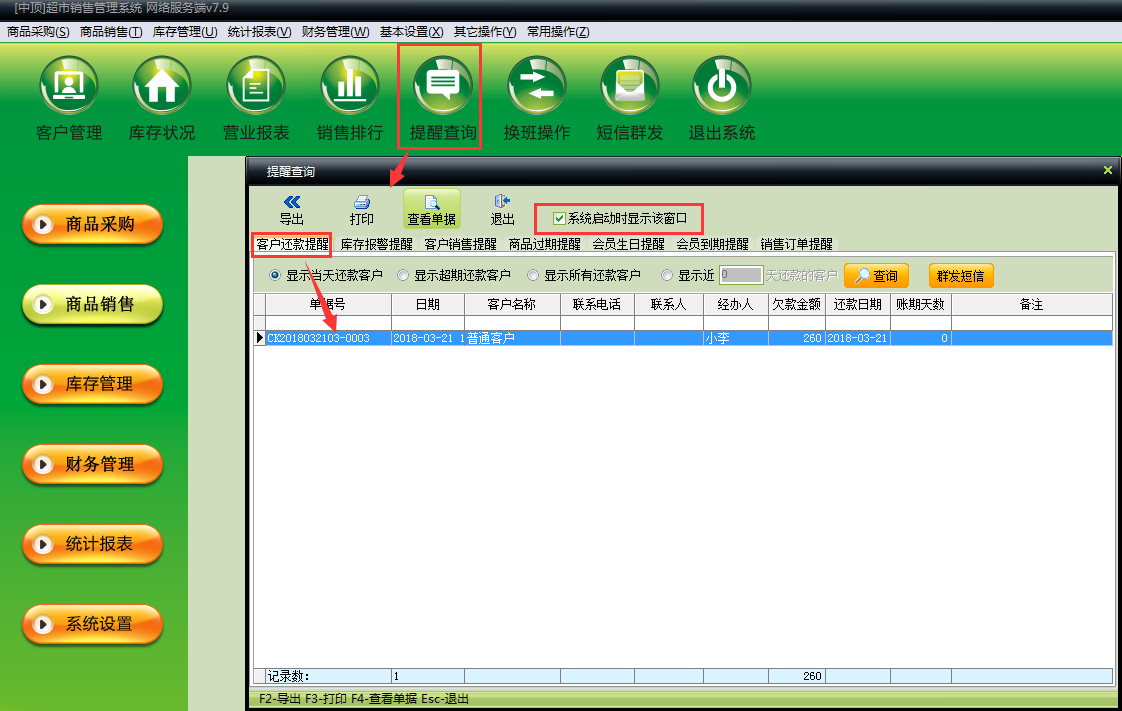Viewport: 1122px width, 711px height.
Task: Click the 库存状况 house icon
Action: point(162,87)
